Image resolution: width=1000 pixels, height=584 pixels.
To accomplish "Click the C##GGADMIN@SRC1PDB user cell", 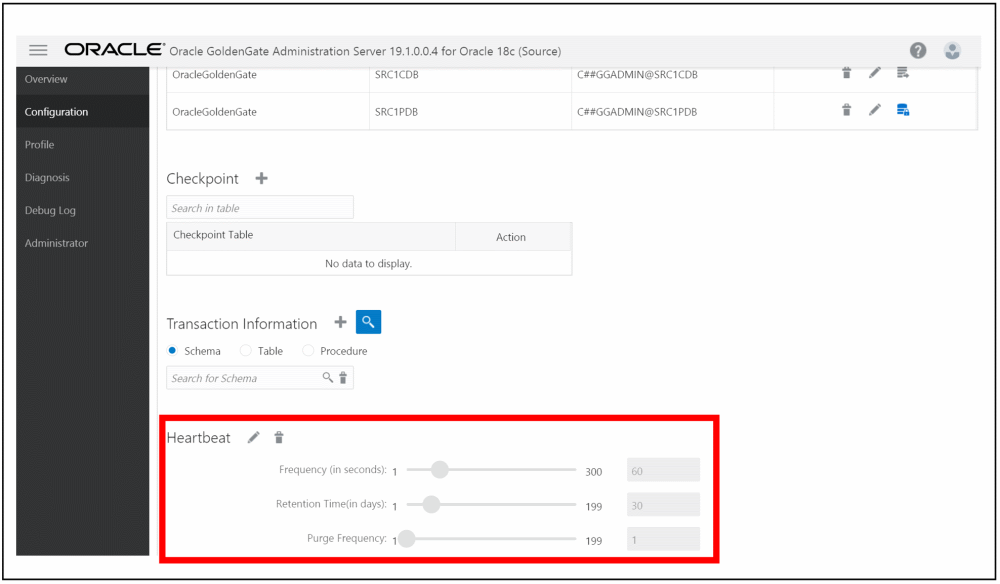I will (x=672, y=112).
